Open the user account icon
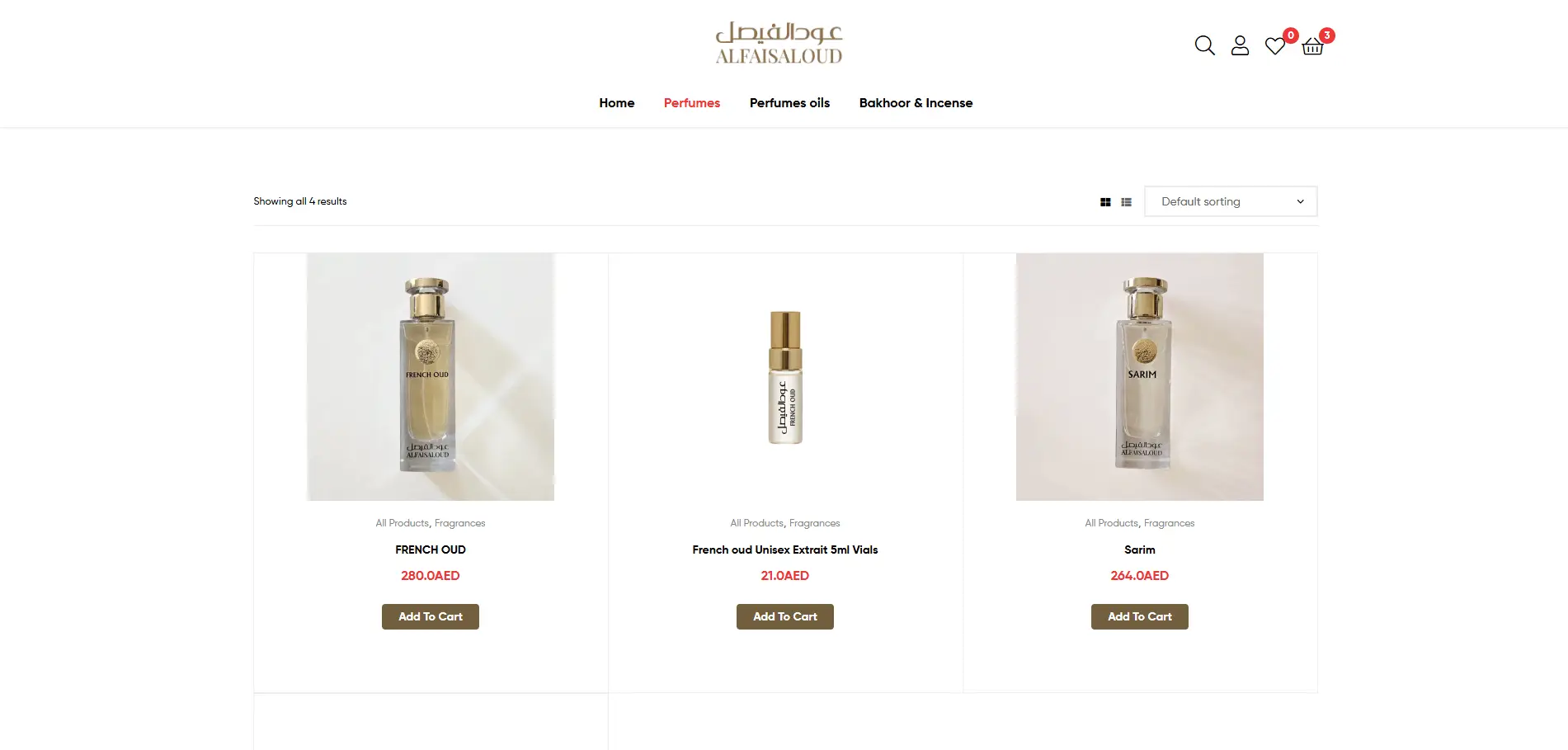 [1240, 45]
